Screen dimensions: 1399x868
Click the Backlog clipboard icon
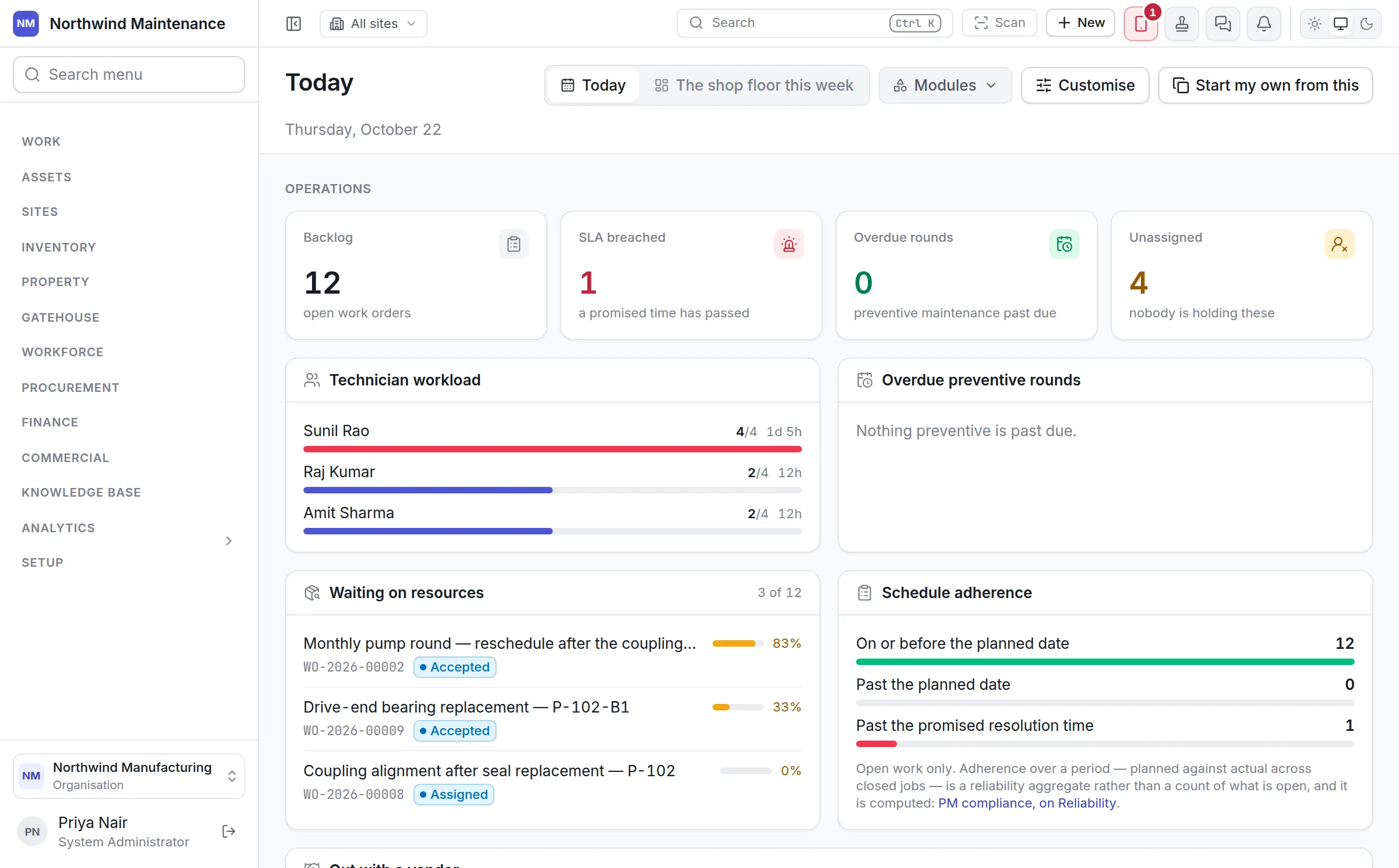click(x=514, y=244)
